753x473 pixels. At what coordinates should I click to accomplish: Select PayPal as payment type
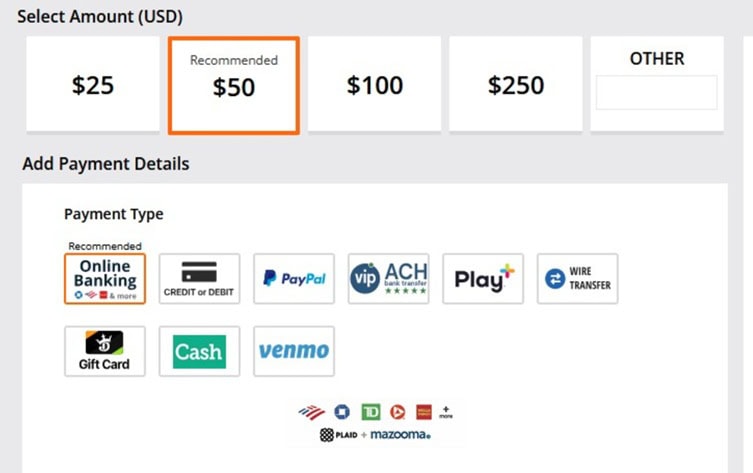tap(294, 278)
